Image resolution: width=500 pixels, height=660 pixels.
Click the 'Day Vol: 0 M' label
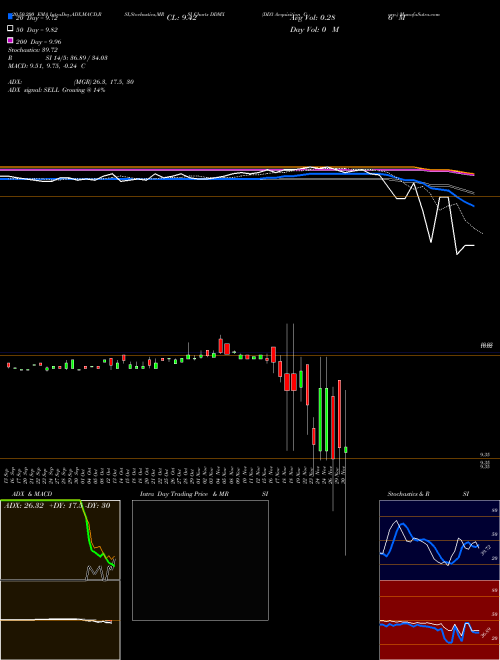click(314, 29)
